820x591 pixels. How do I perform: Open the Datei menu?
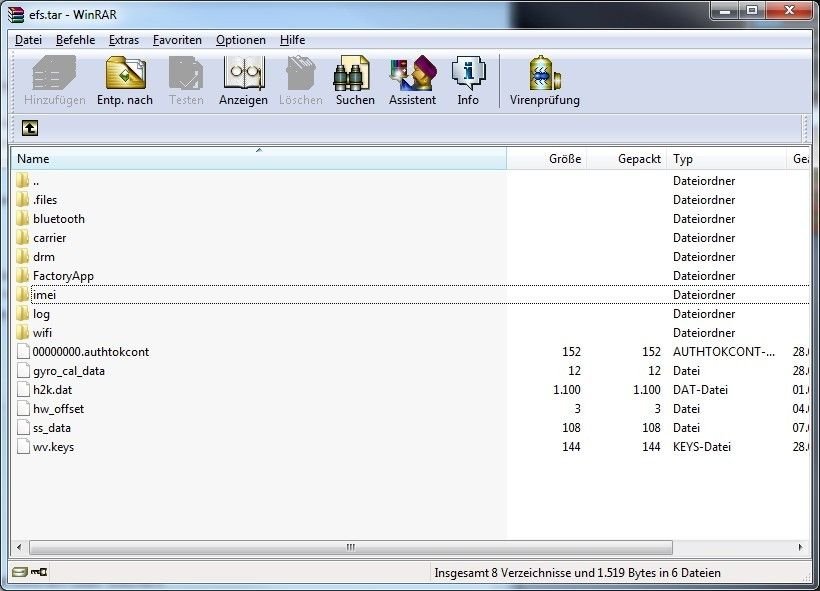coord(28,40)
